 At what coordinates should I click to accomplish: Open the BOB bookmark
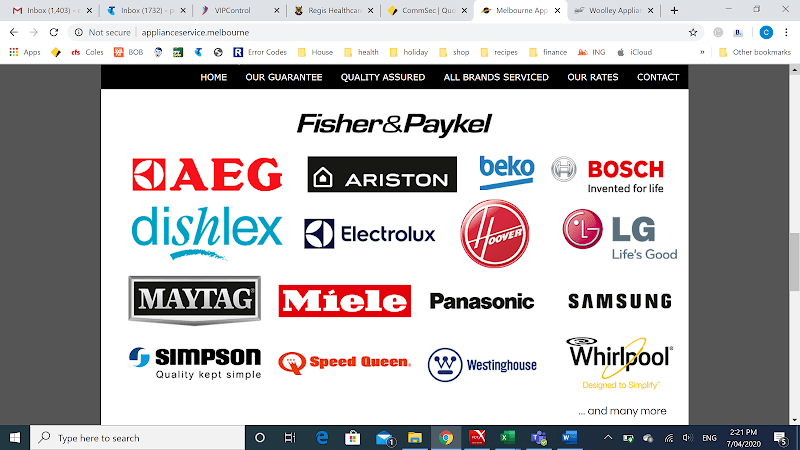point(129,52)
